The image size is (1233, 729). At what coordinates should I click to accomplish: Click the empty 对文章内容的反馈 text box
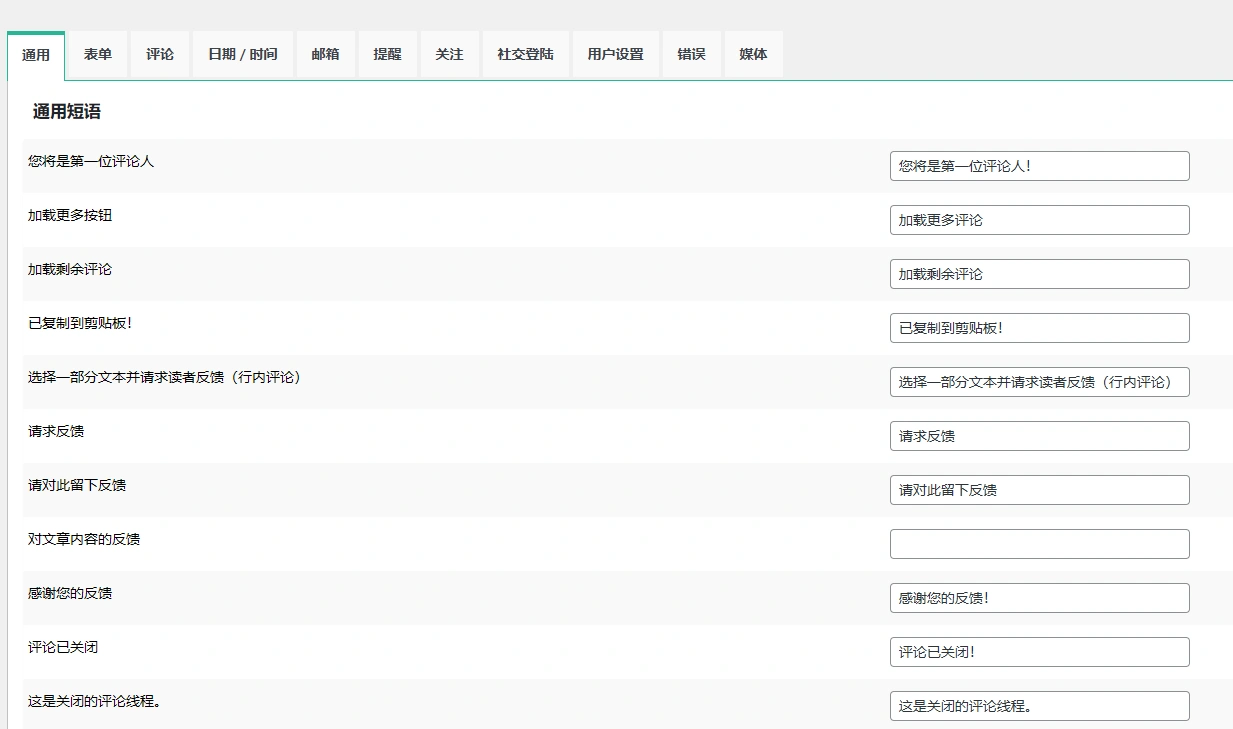coord(1038,543)
